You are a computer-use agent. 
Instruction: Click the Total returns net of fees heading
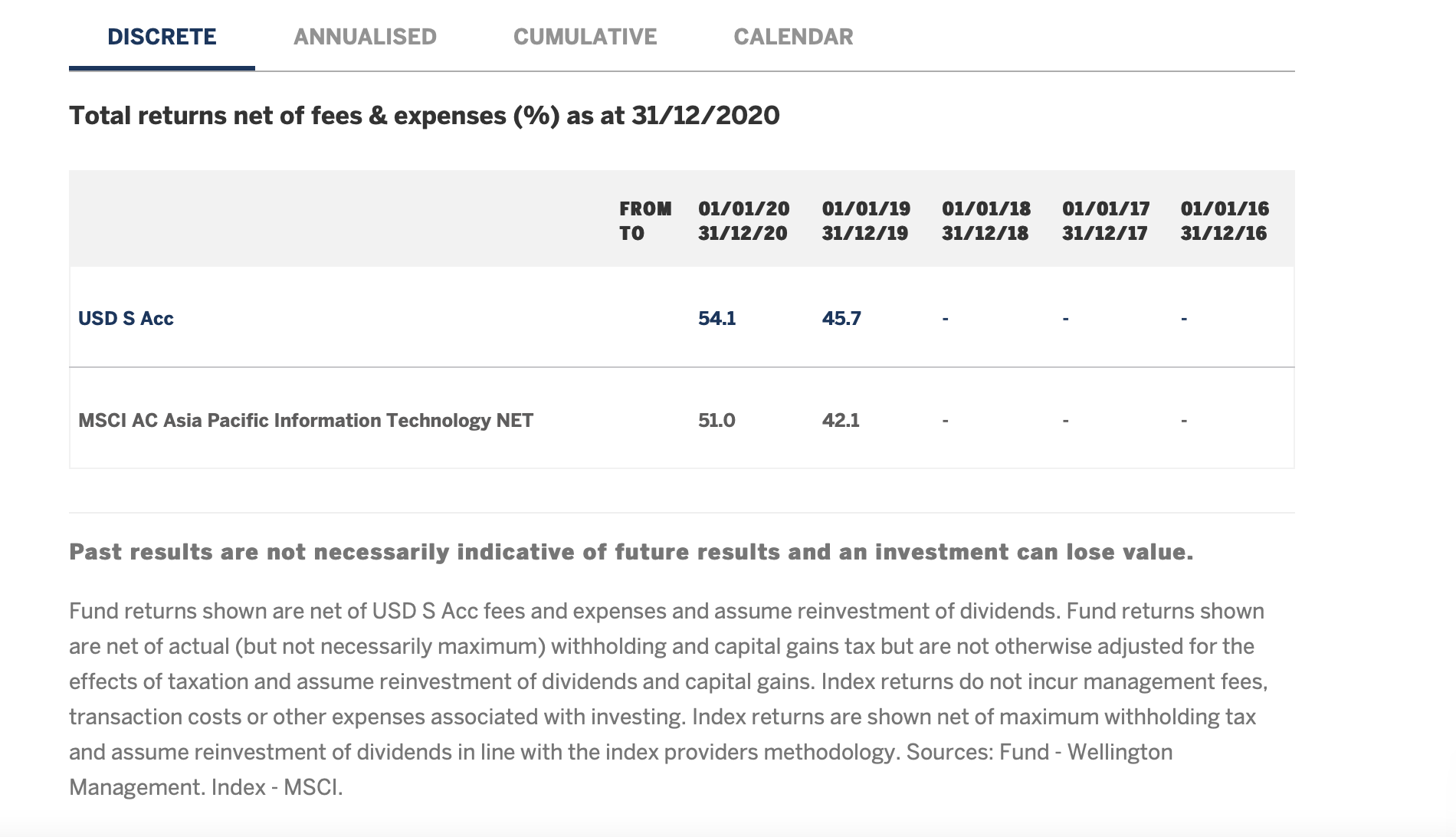pos(425,116)
